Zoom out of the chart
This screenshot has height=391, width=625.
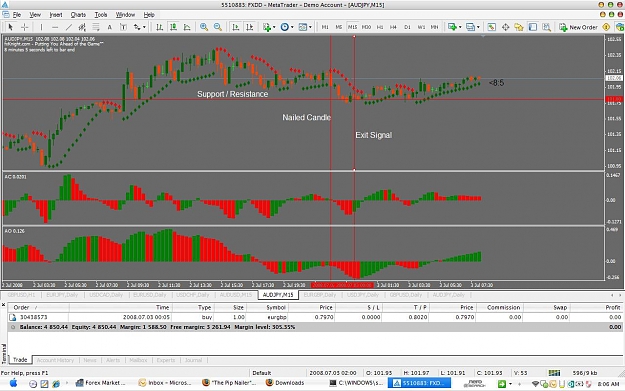click(x=218, y=27)
